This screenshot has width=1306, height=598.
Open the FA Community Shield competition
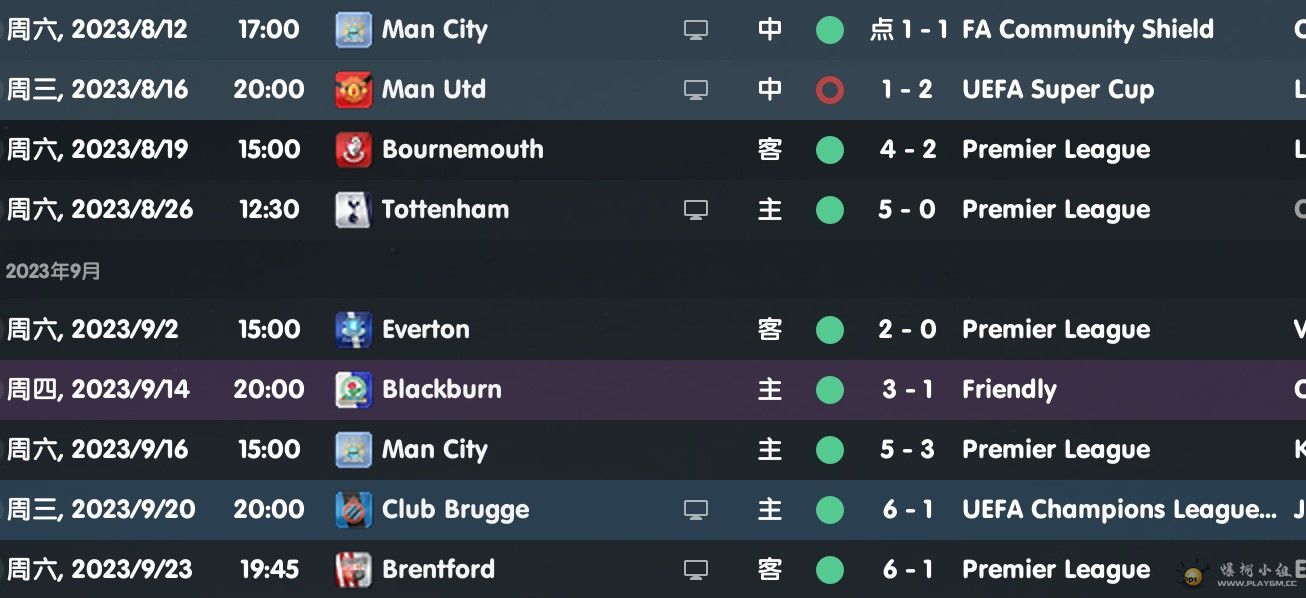pyautogui.click(x=1087, y=30)
